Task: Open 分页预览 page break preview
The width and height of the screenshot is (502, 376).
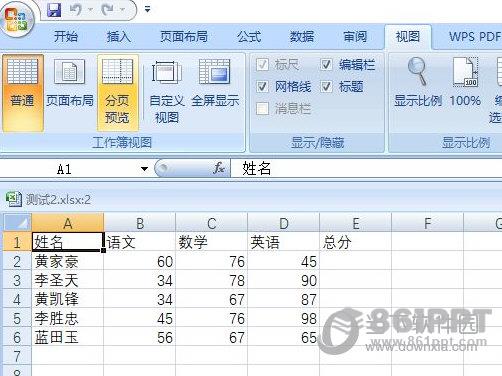Action: (x=118, y=93)
